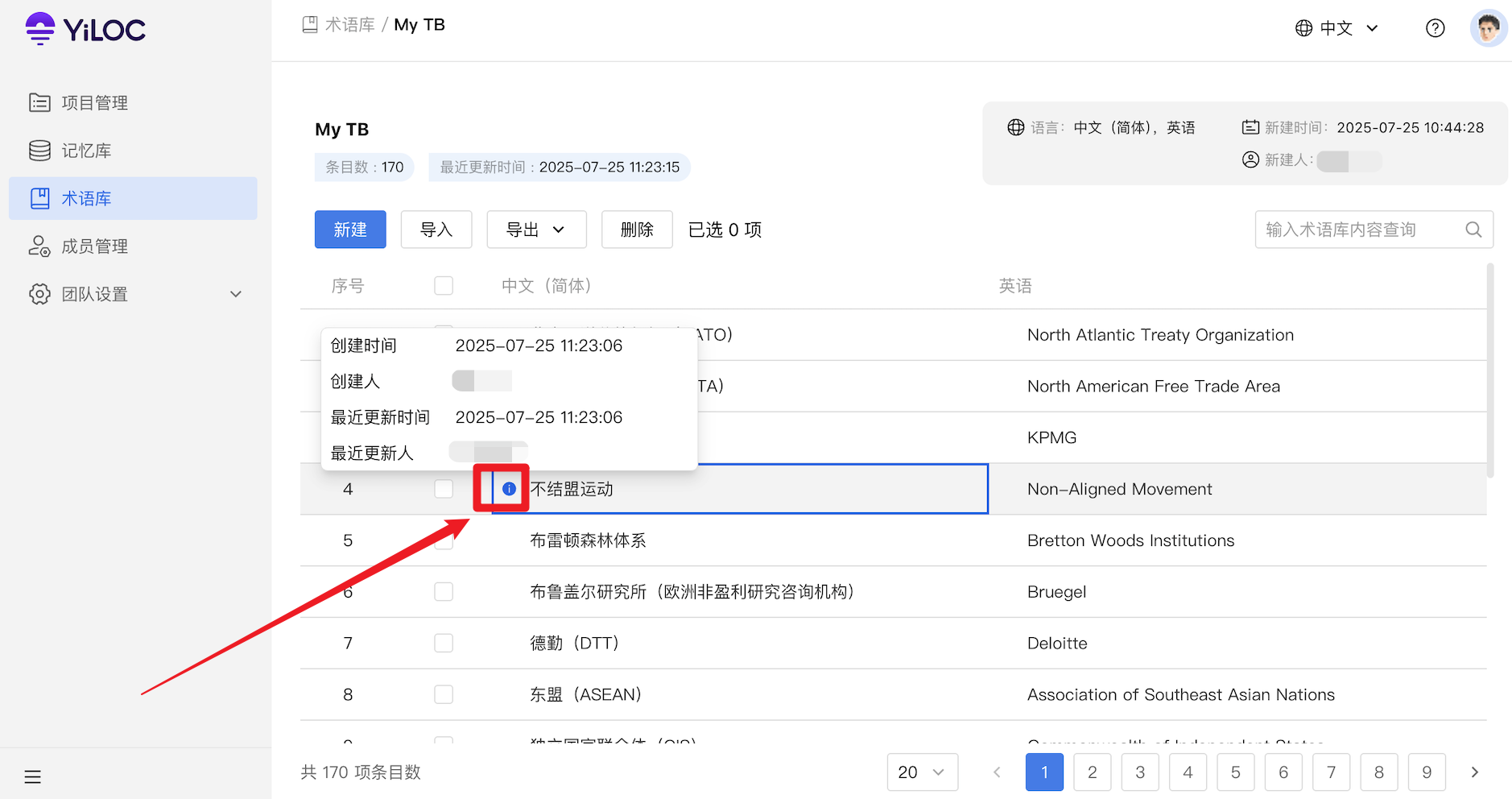Click the 条目数：170 badge

point(364,167)
